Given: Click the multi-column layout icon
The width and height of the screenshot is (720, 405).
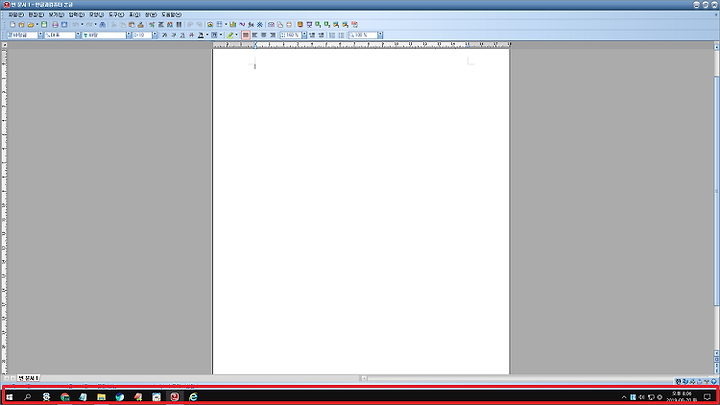Looking at the screenshot, I should [x=179, y=25].
